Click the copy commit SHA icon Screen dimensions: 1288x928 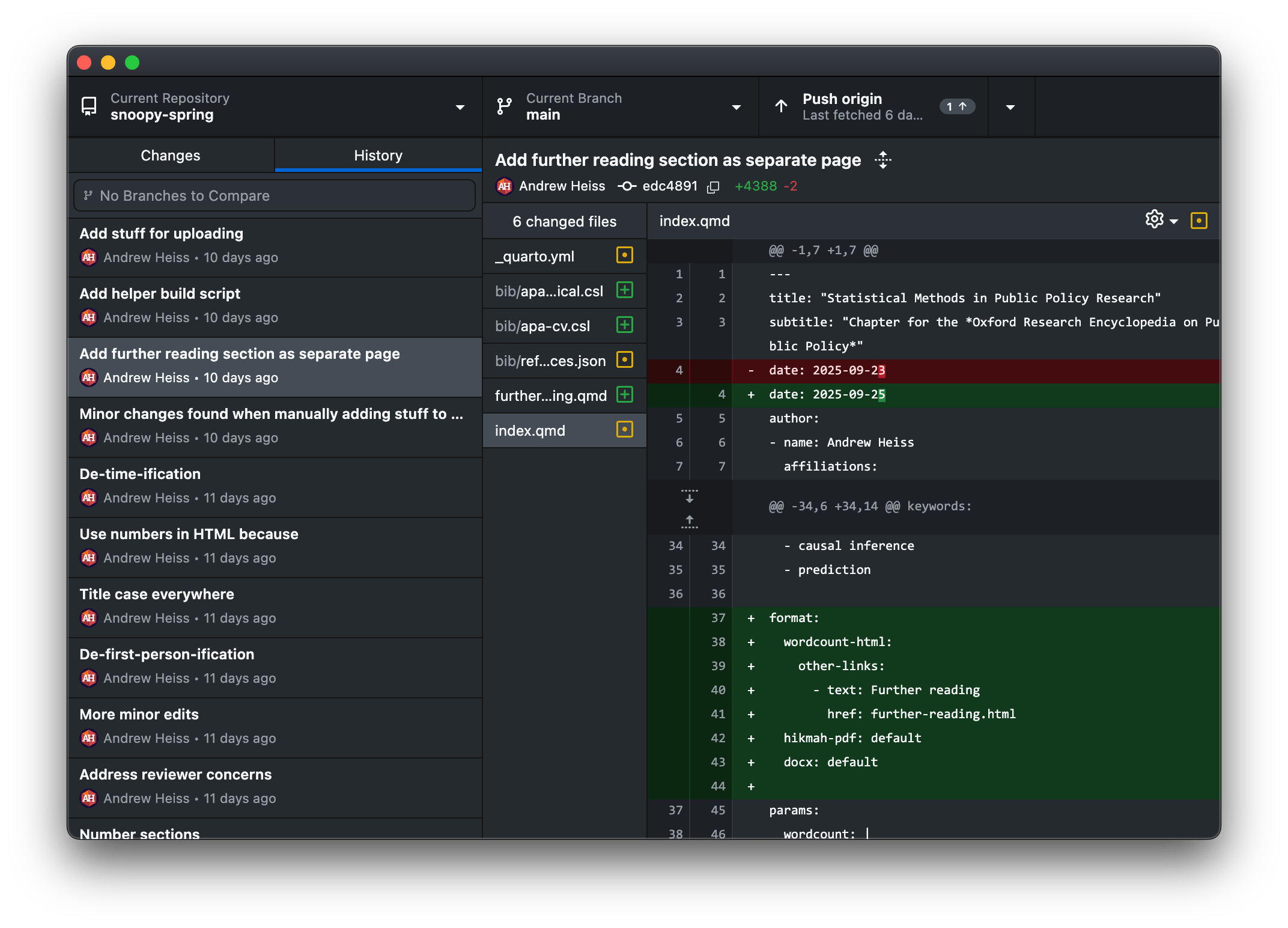point(713,187)
